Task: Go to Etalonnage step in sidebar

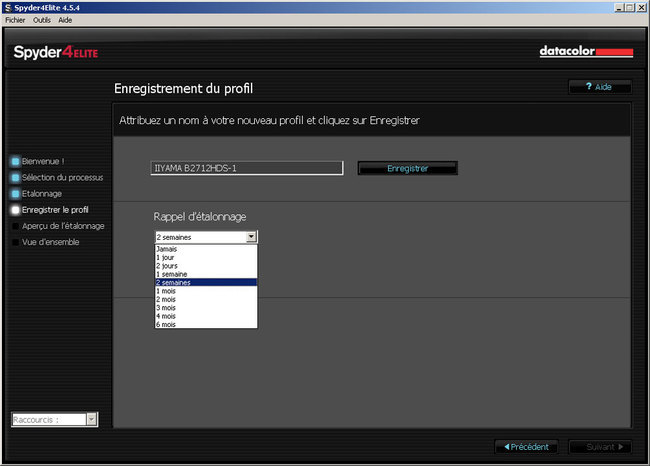Action: click(x=42, y=194)
